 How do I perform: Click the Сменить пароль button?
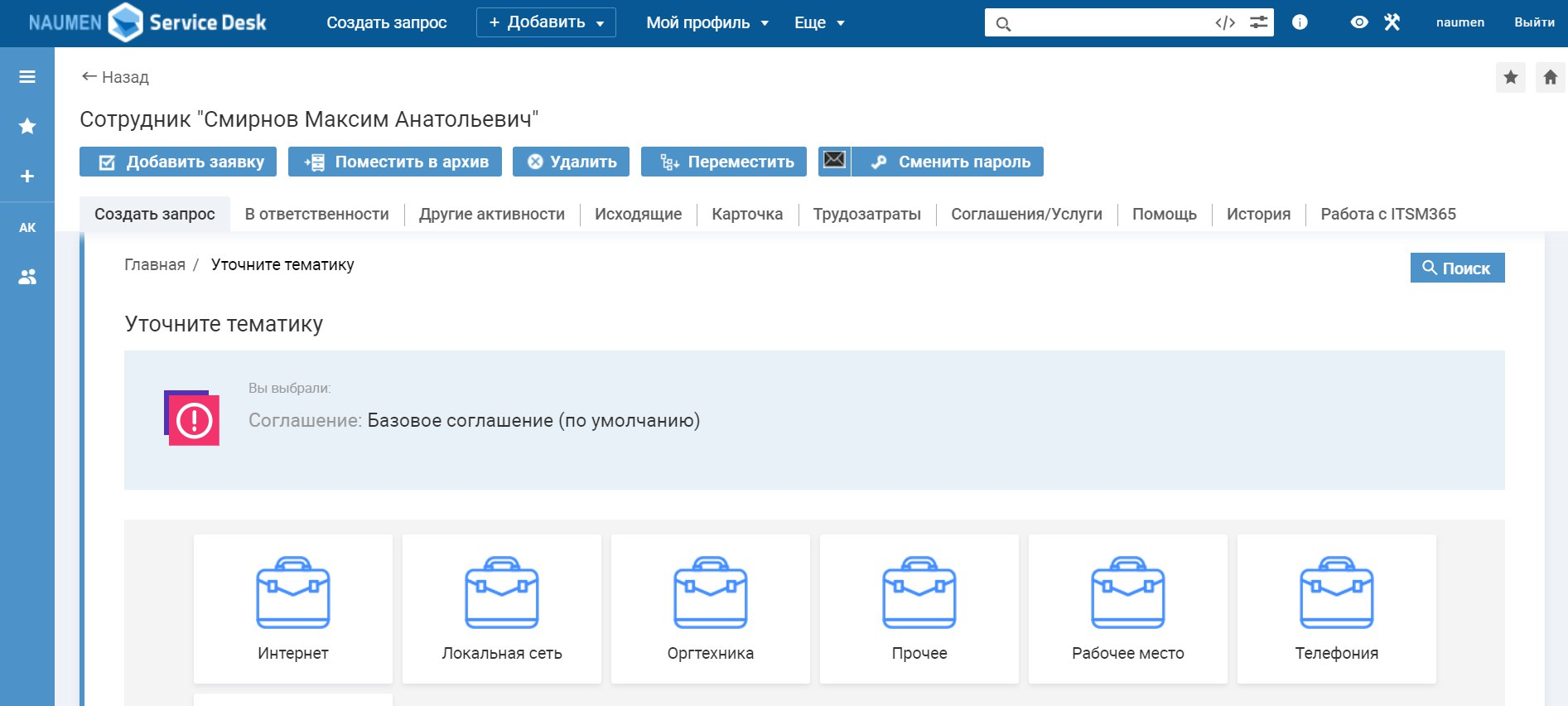pos(948,162)
